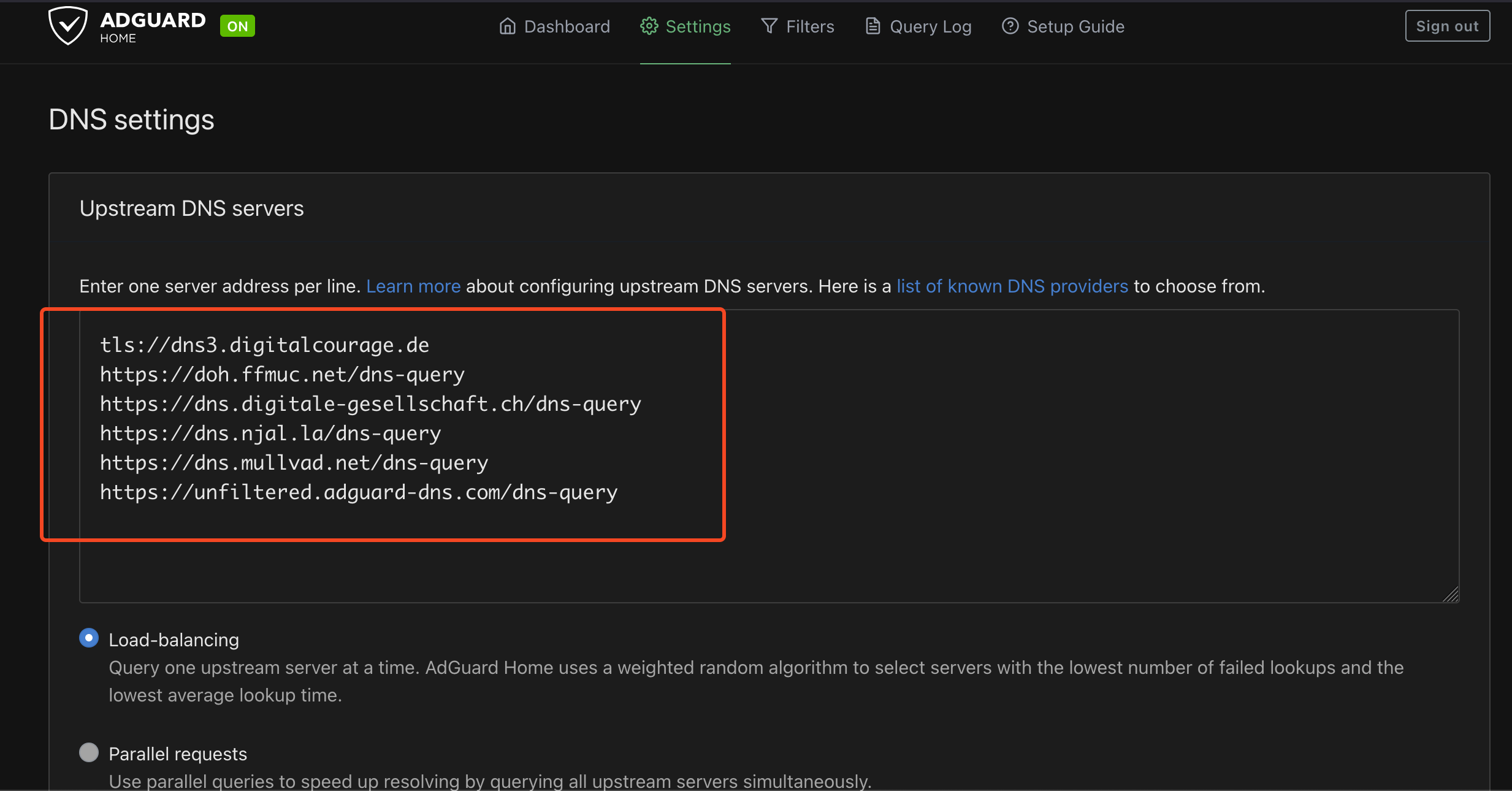The width and height of the screenshot is (1512, 791).
Task: Select the Load-balancing radio option
Action: (89, 638)
